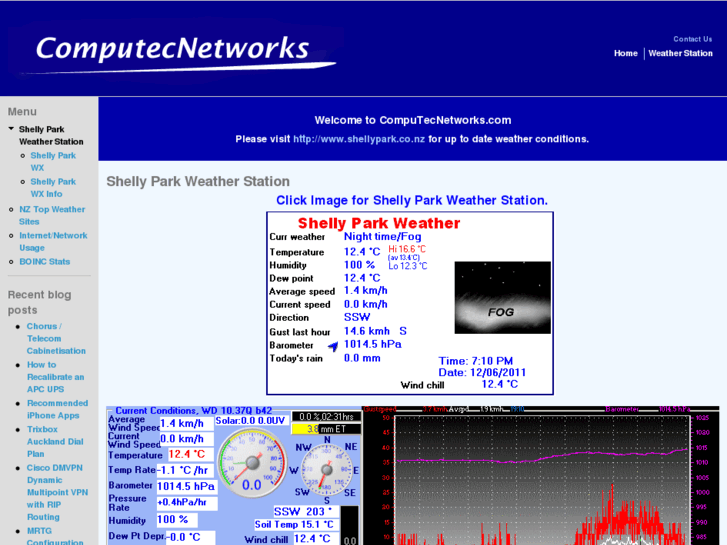The height and width of the screenshot is (545, 727).
Task: Collapse the Shelly Park Weather Station menu arrow
Action: coord(11,129)
